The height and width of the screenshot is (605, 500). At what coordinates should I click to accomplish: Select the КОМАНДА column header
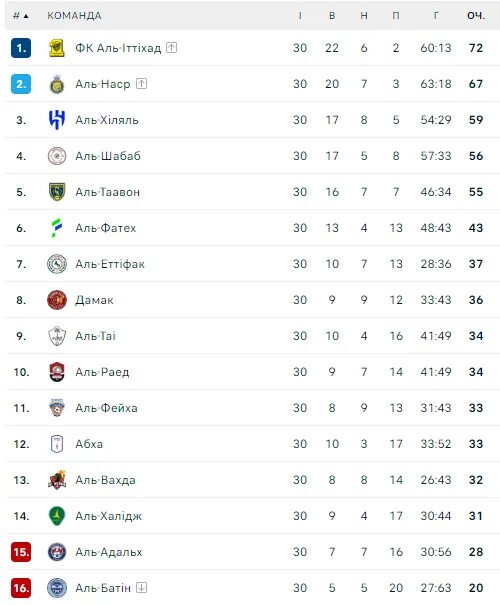coord(74,15)
